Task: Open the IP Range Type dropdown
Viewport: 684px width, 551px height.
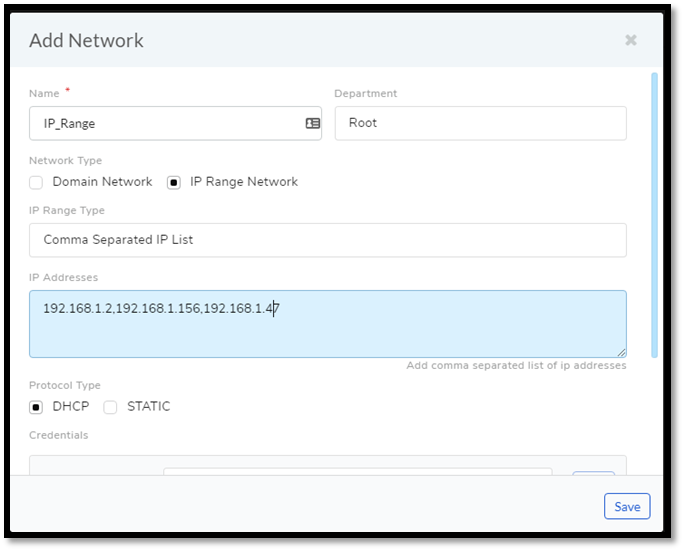Action: pos(328,240)
